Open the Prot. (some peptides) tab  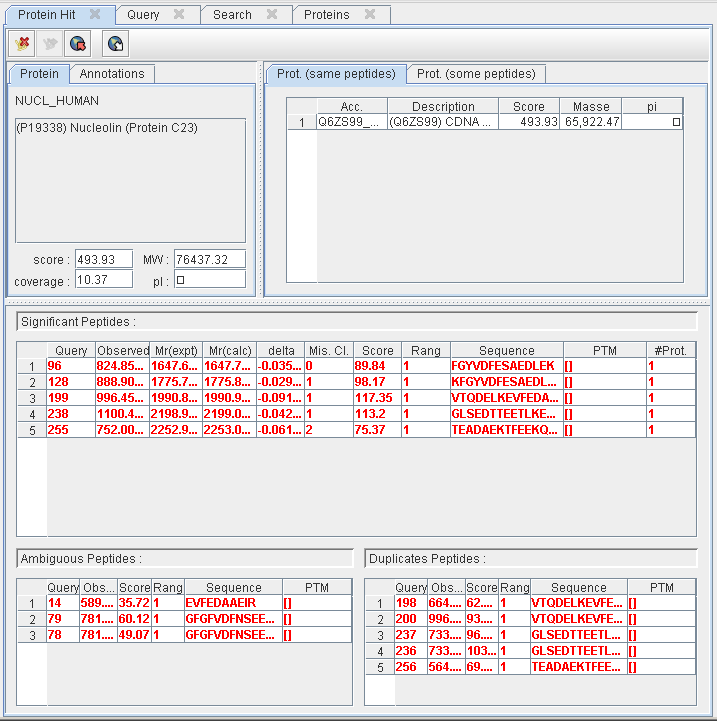(x=476, y=74)
